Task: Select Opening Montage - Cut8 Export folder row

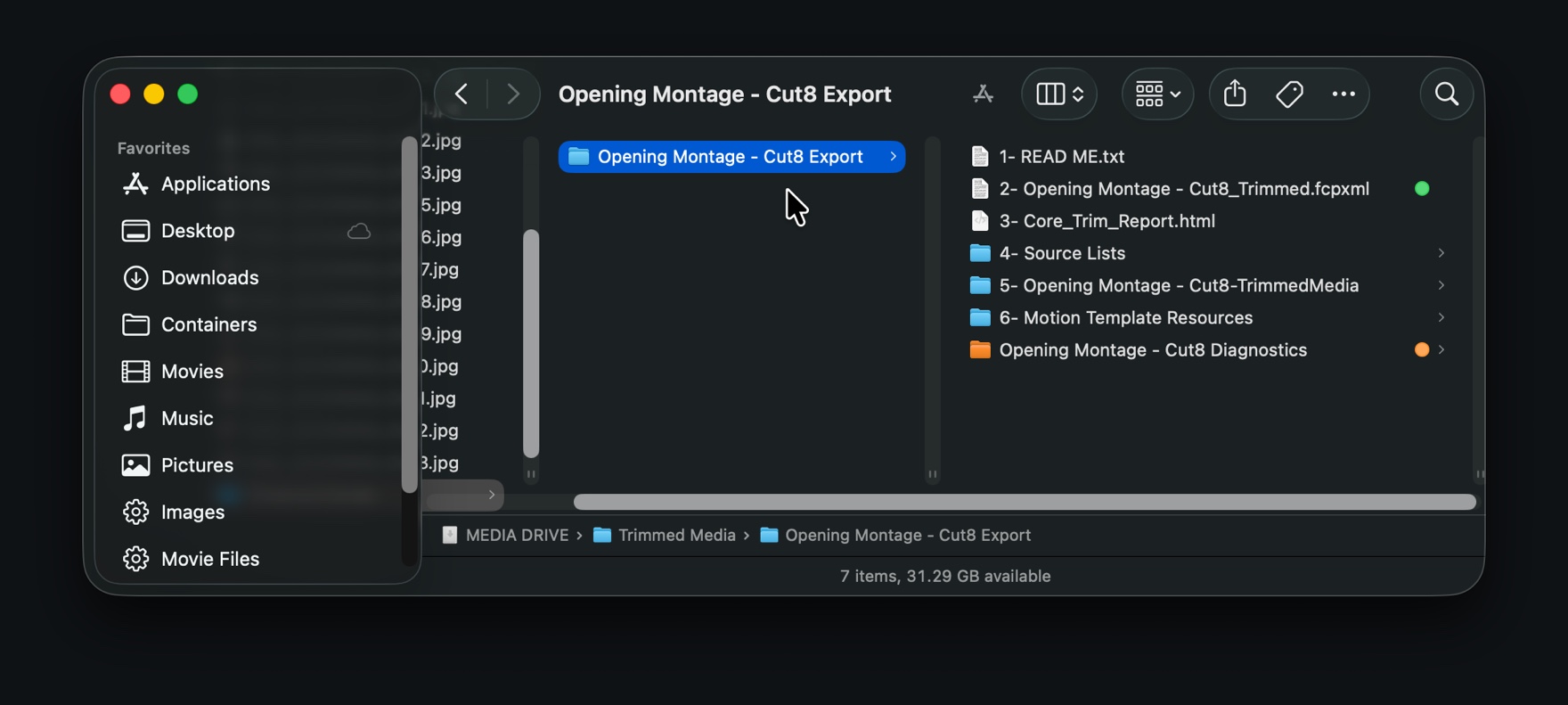Action: pos(731,157)
